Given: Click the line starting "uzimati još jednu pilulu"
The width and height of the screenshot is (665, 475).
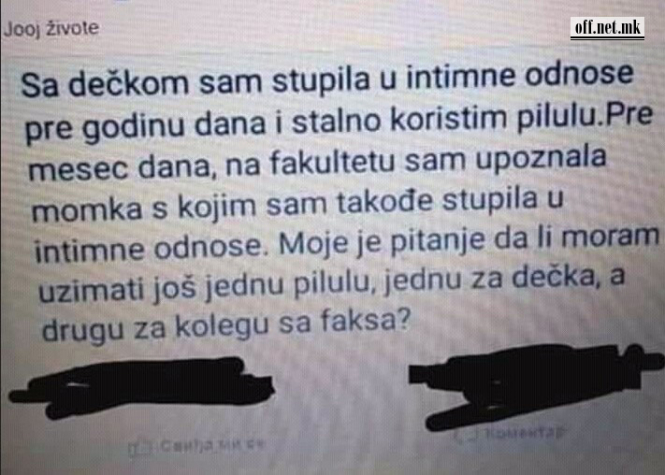Looking at the screenshot, I should (x=332, y=282).
